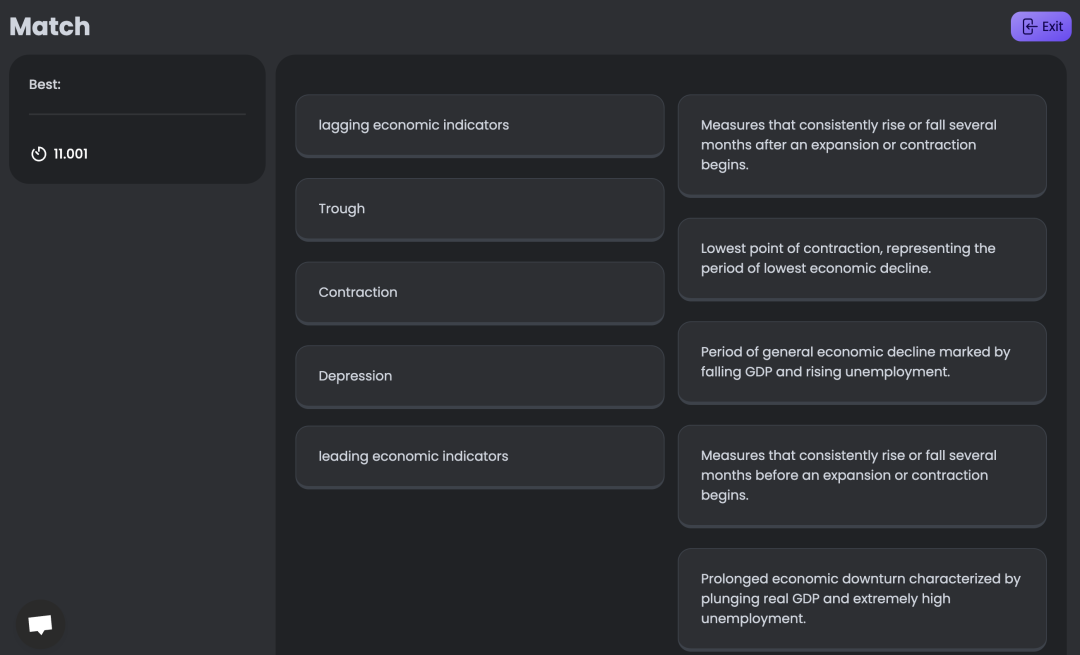The image size is (1080, 655).
Task: Select the 'Depression' term card
Action: pos(479,376)
